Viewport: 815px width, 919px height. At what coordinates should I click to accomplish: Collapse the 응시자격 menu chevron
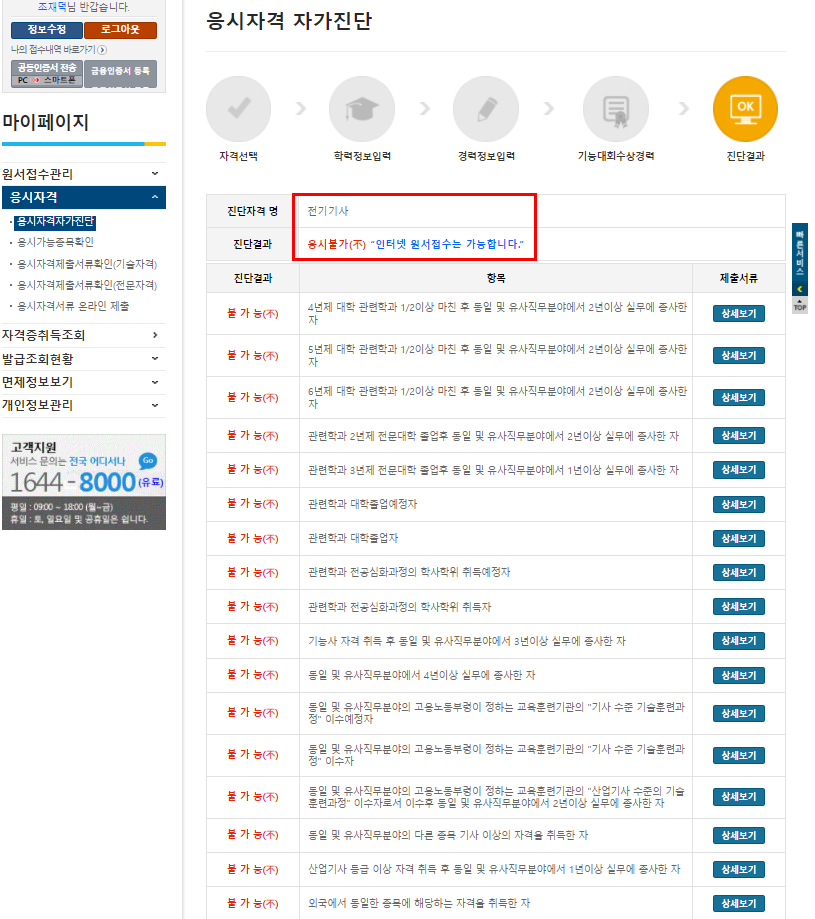[x=155, y=197]
